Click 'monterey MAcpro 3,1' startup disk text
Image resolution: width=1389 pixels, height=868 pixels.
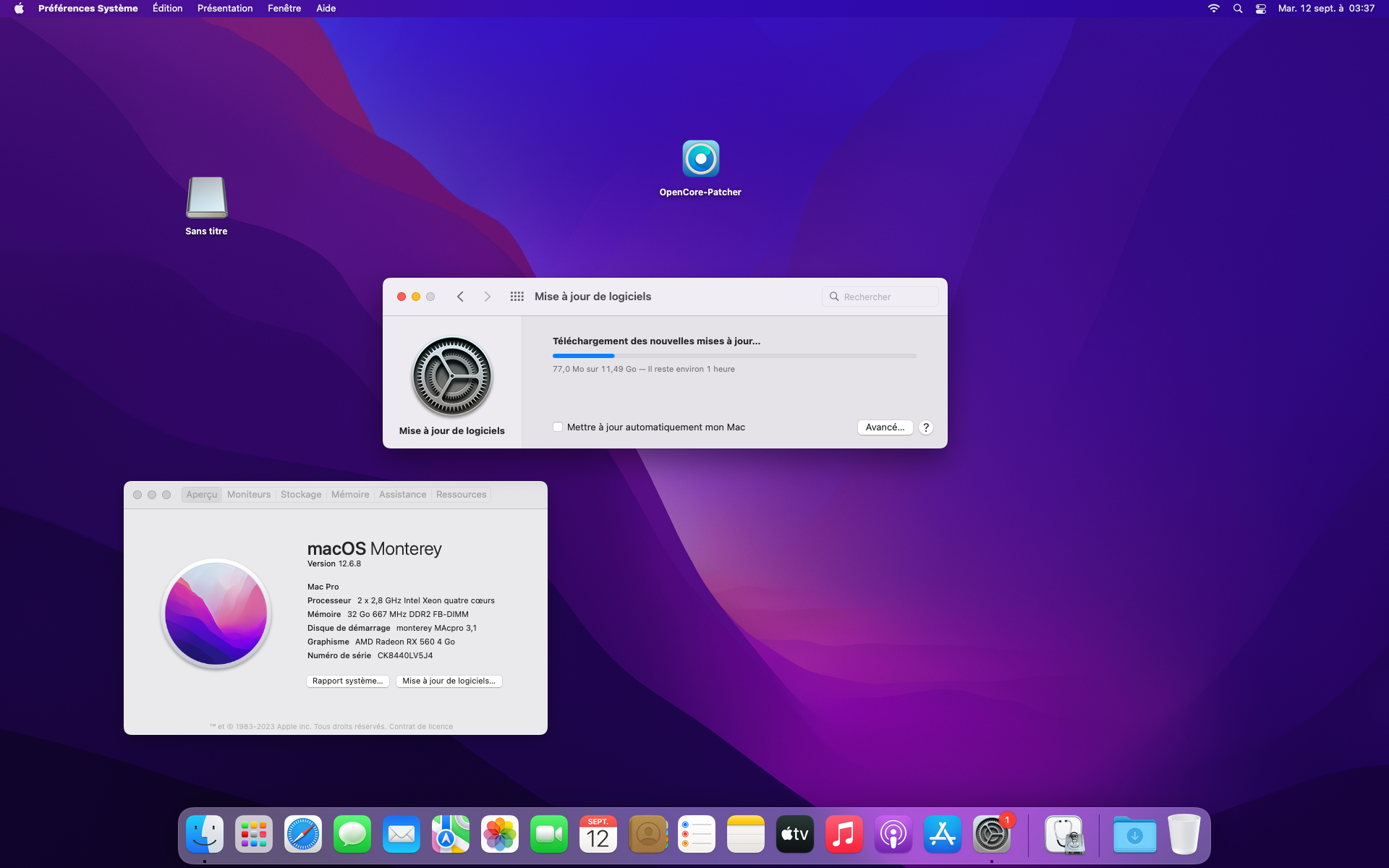(436, 629)
